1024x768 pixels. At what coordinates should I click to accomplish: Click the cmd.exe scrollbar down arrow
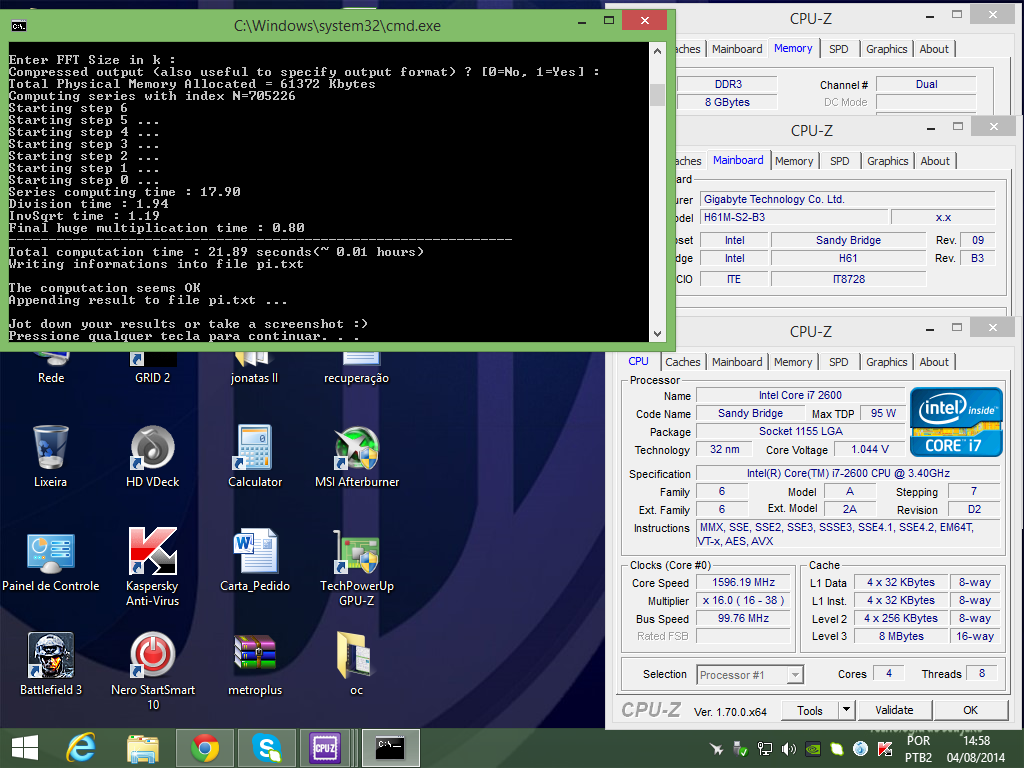coord(657,334)
